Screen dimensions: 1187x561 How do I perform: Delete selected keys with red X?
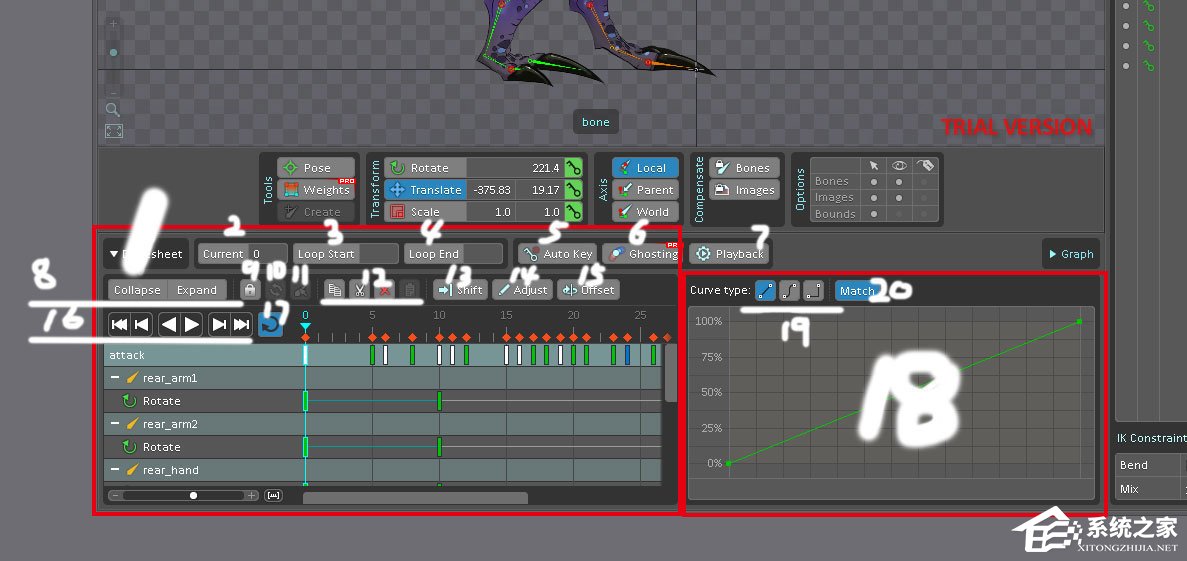click(385, 289)
